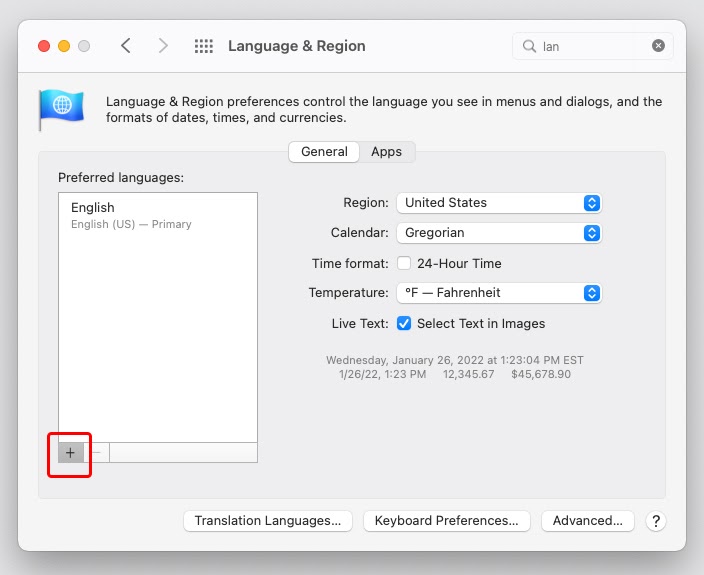
Task: Click the short date '1/26/22, 1:23 PM' sample
Action: click(383, 374)
